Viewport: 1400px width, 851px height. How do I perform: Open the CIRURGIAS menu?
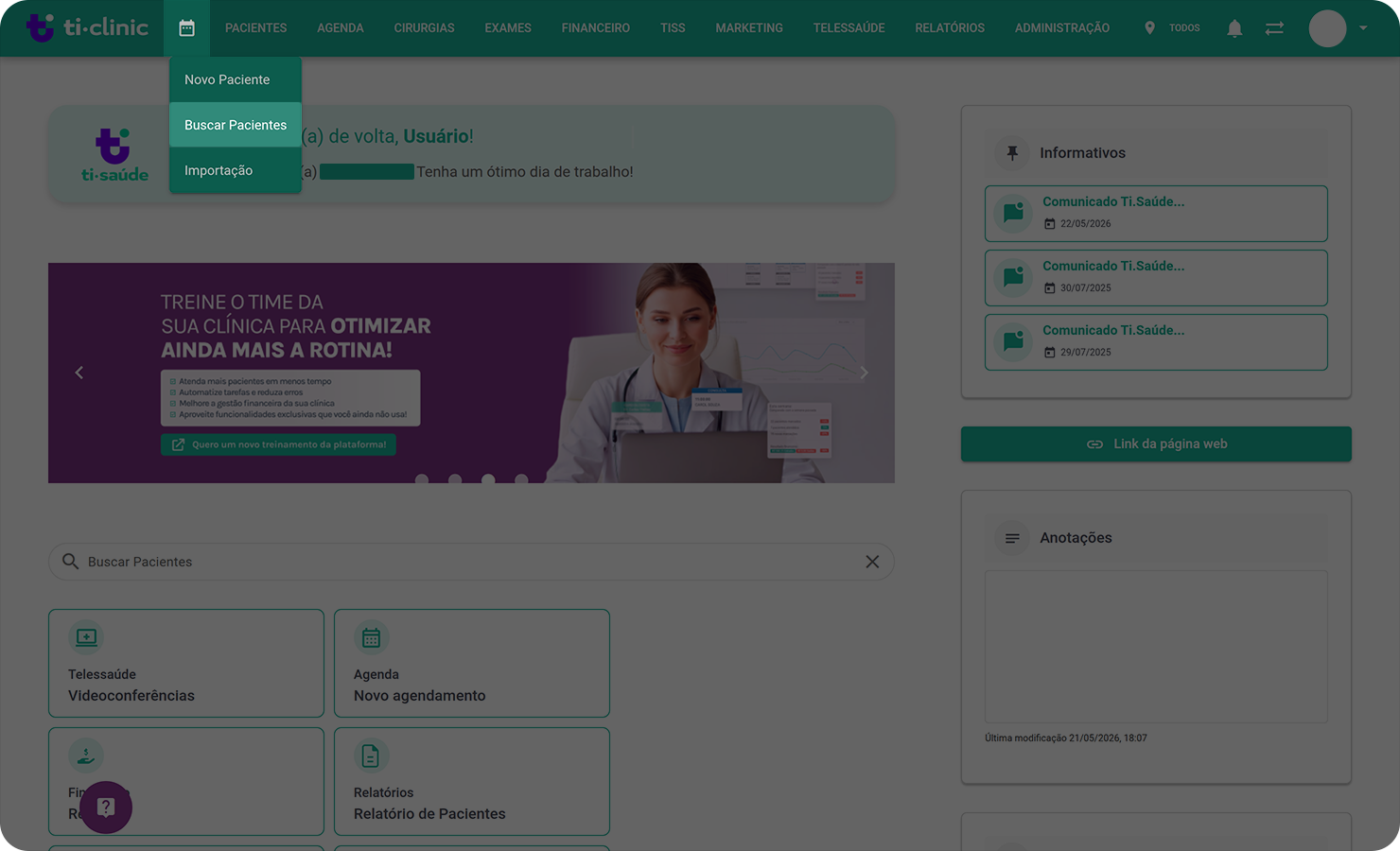pyautogui.click(x=424, y=28)
